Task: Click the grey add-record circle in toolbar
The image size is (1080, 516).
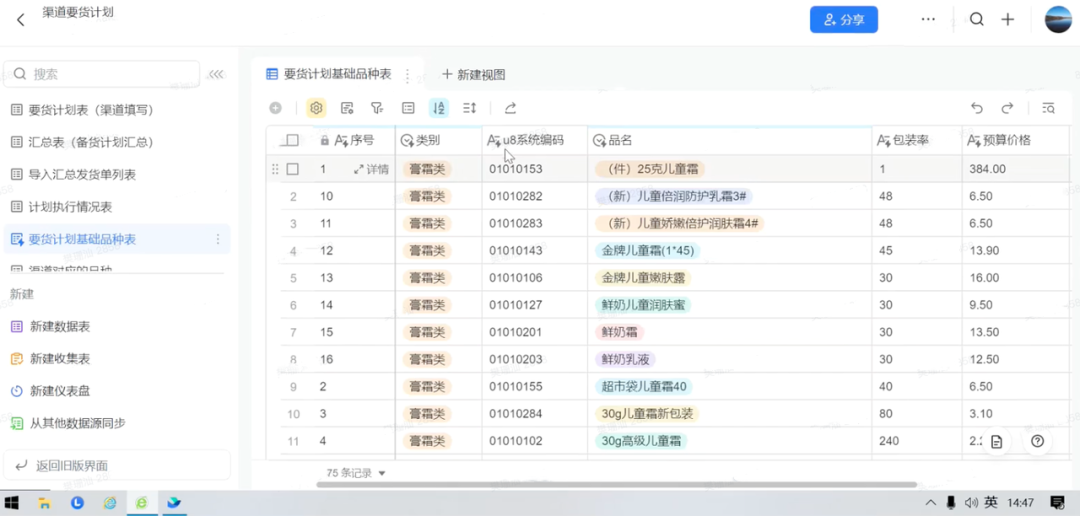Action: (x=276, y=107)
